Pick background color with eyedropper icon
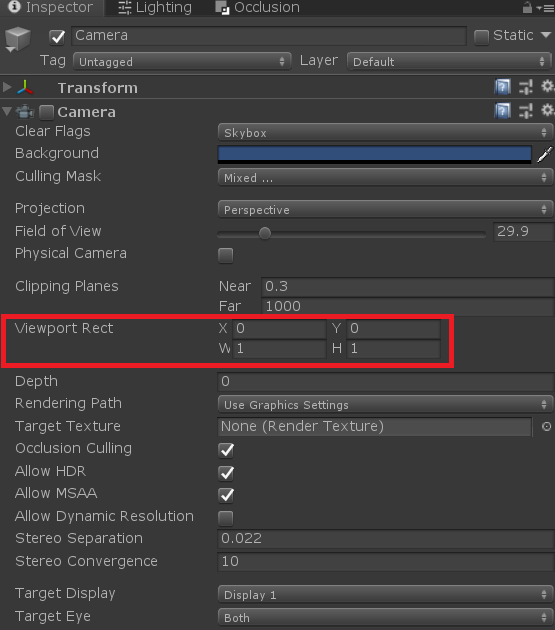 pyautogui.click(x=545, y=154)
